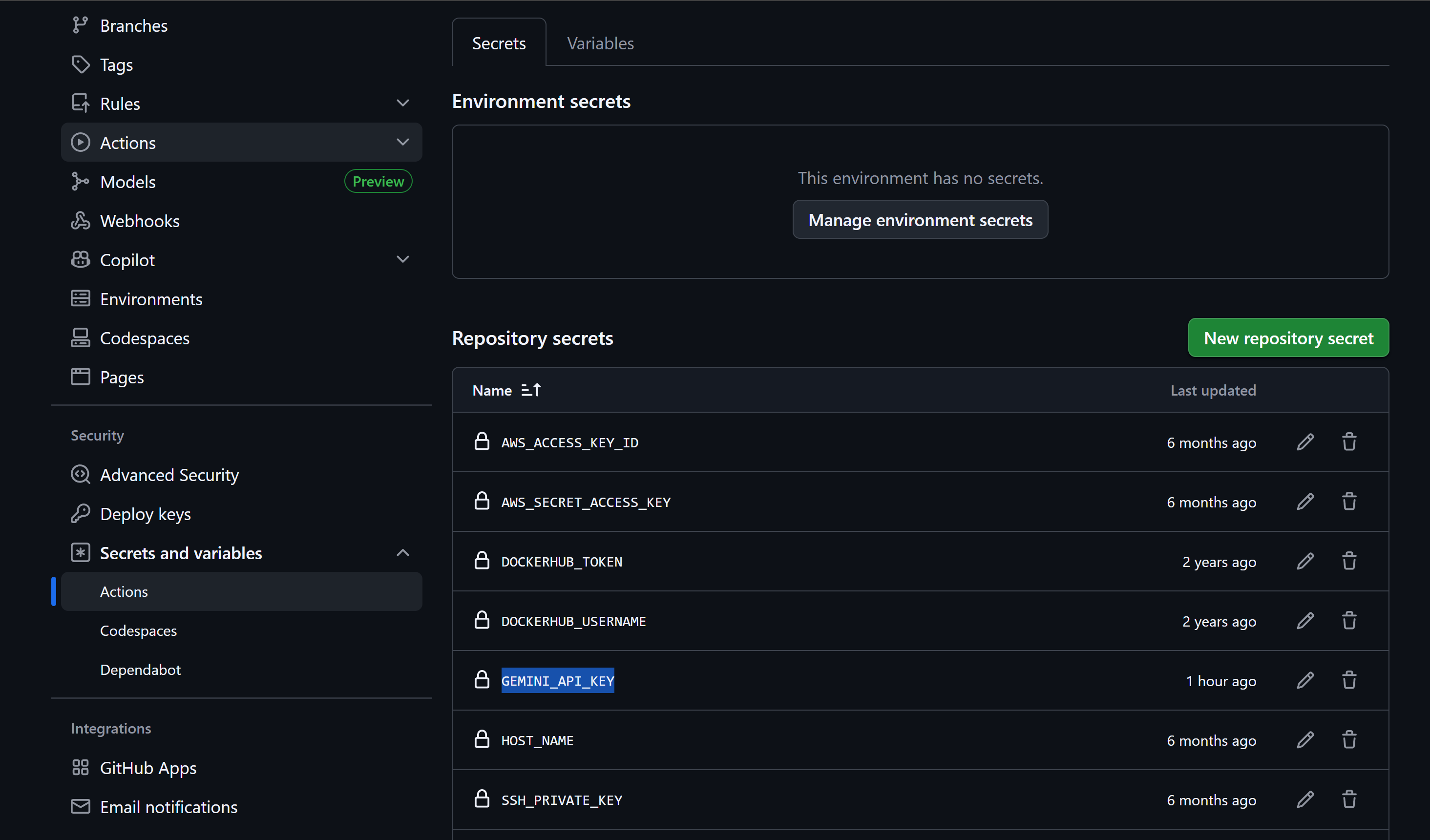Delete the DOCKERHUB_USERNAME secret trash icon
Screen dimensions: 1430x840
[x=1349, y=621]
